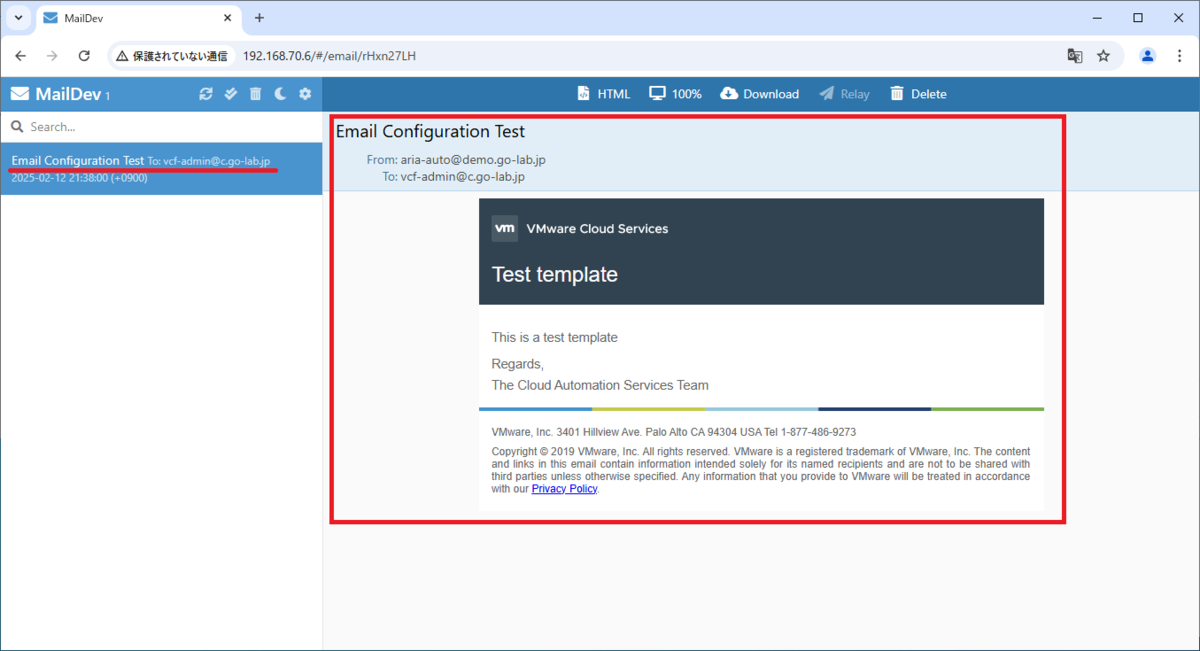Switch to the MailDev tab
The height and width of the screenshot is (651, 1200).
(138, 19)
